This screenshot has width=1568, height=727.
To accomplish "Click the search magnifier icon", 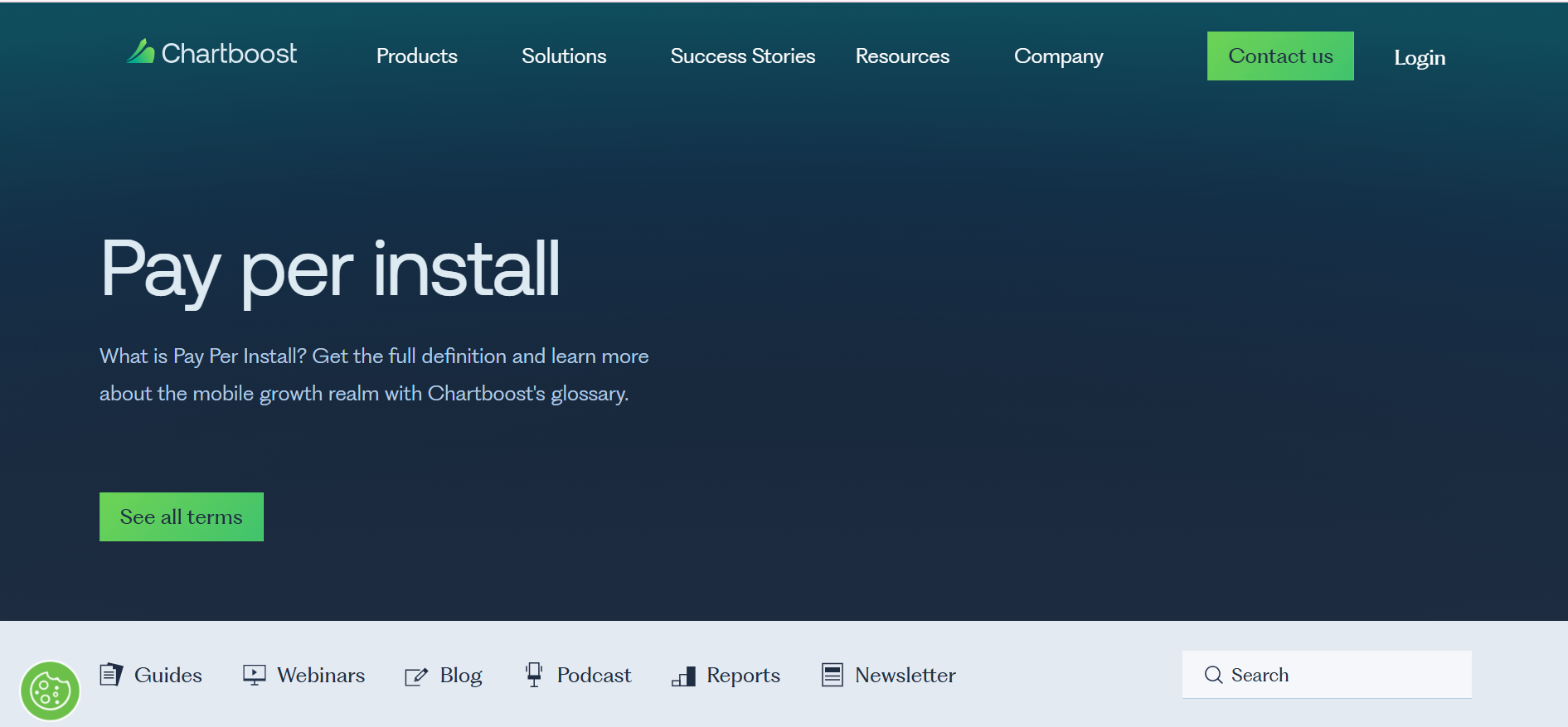I will point(1213,675).
